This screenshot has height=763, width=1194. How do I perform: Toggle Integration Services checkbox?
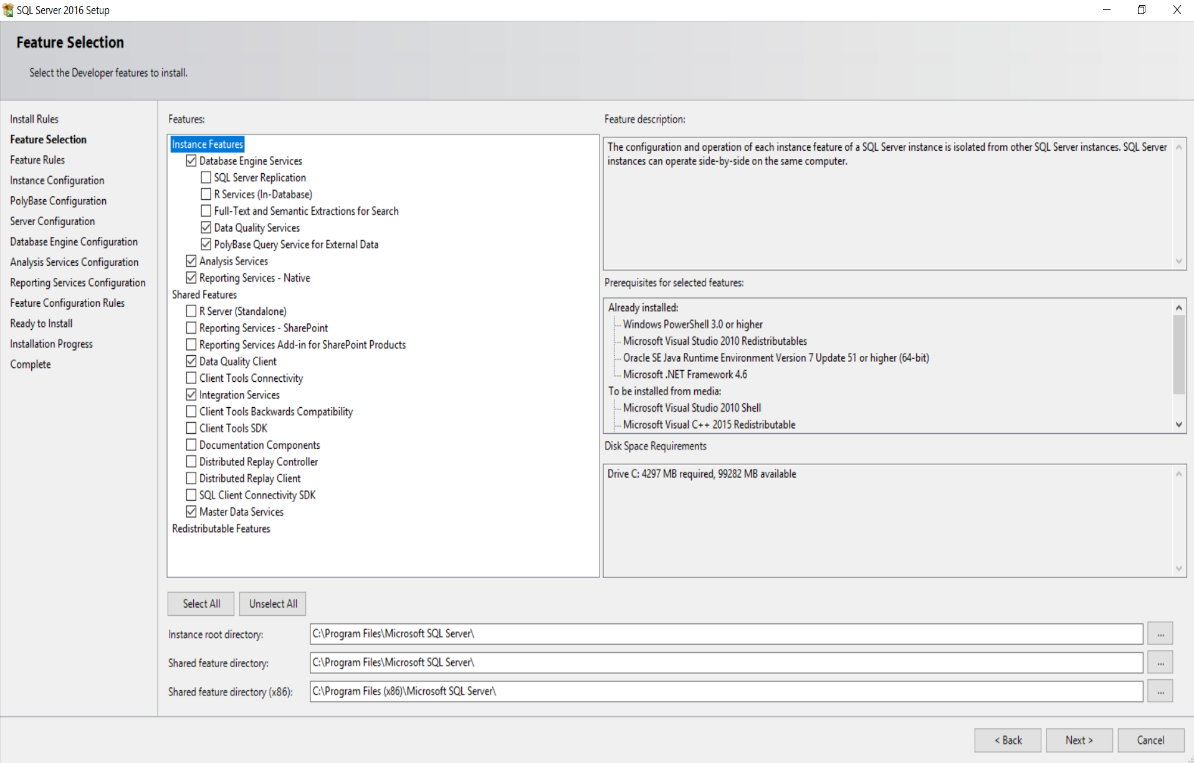click(191, 395)
